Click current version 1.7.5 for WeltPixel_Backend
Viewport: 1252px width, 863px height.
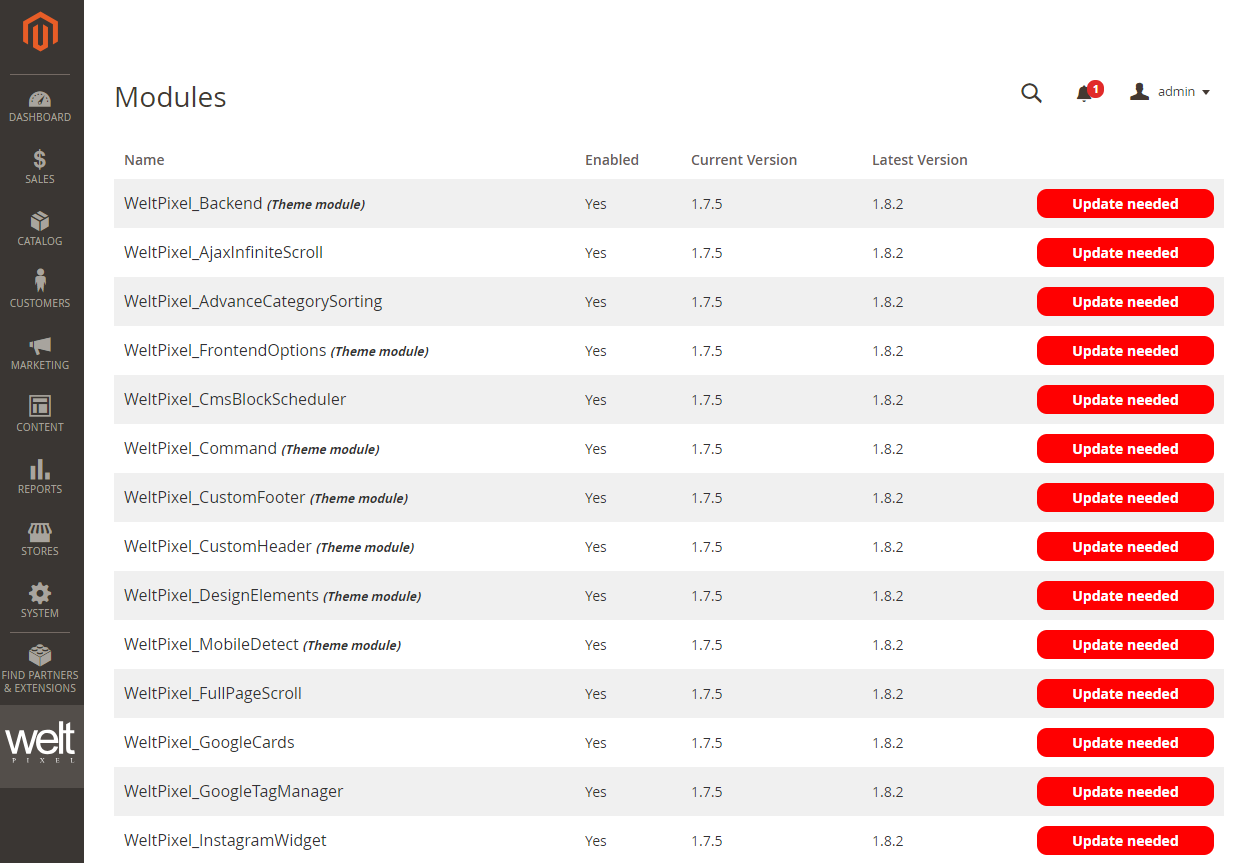[x=706, y=204]
